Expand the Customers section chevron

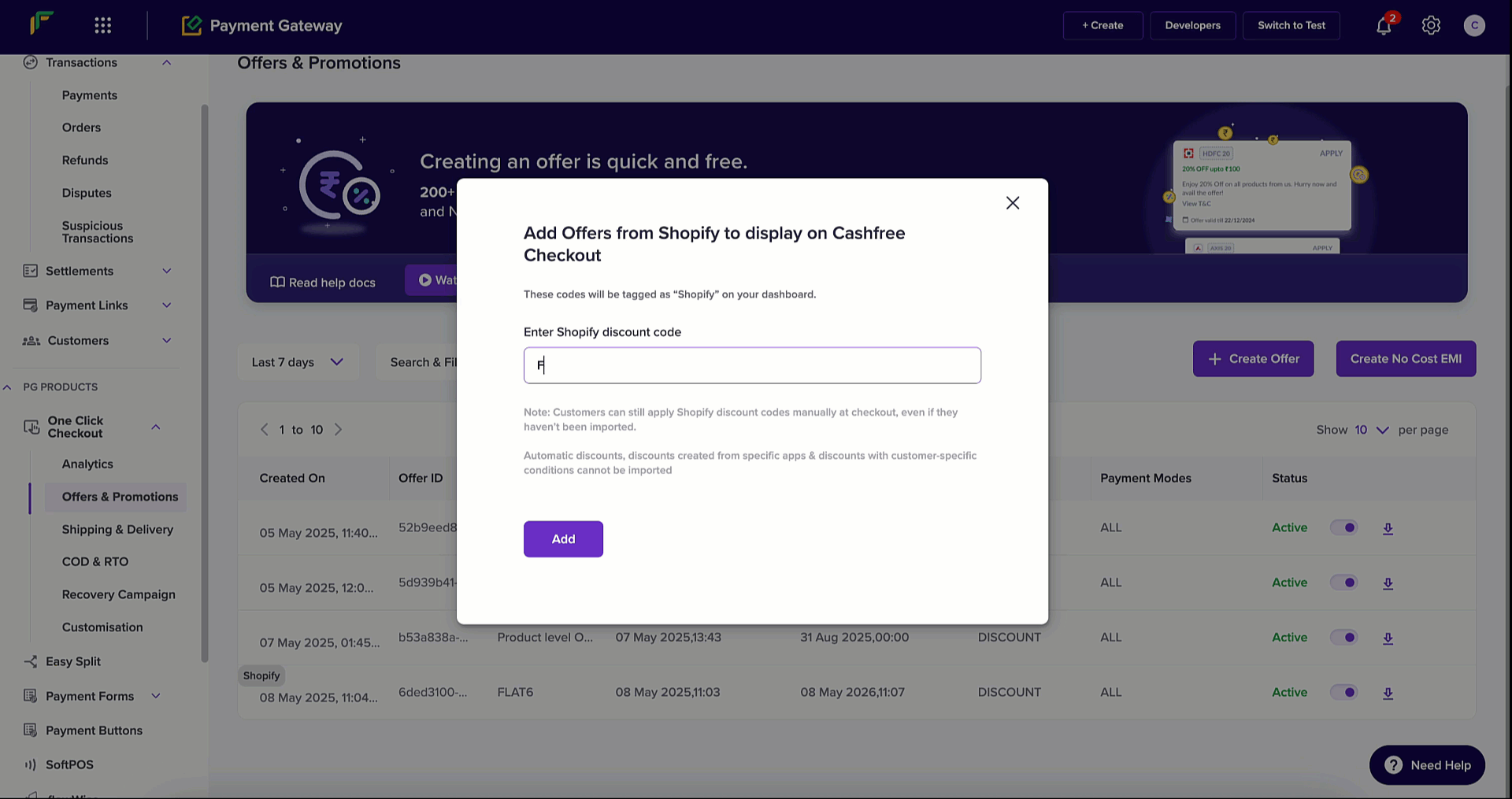(166, 341)
